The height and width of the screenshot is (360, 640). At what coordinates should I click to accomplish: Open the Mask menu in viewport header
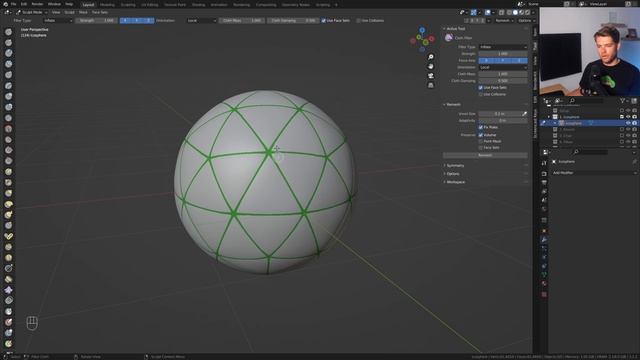point(83,12)
